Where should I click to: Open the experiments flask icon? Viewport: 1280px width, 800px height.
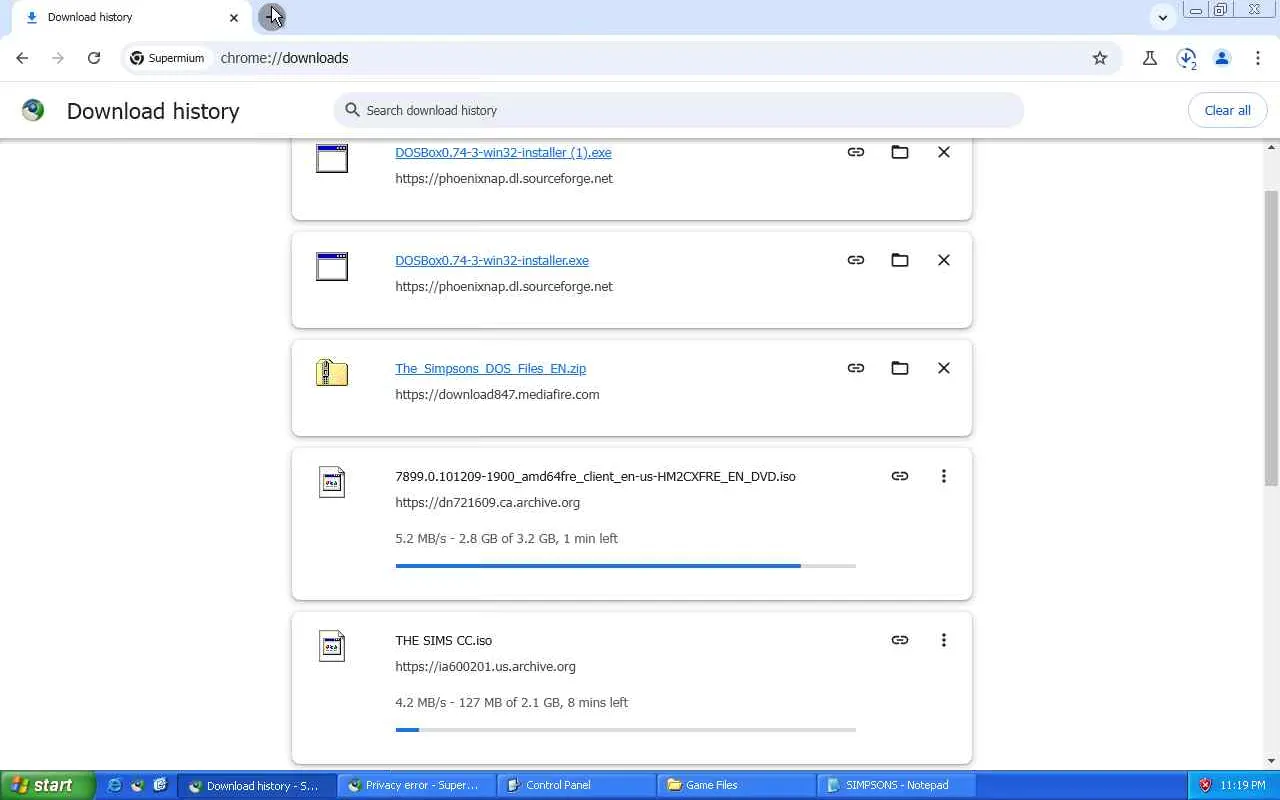pos(1150,58)
